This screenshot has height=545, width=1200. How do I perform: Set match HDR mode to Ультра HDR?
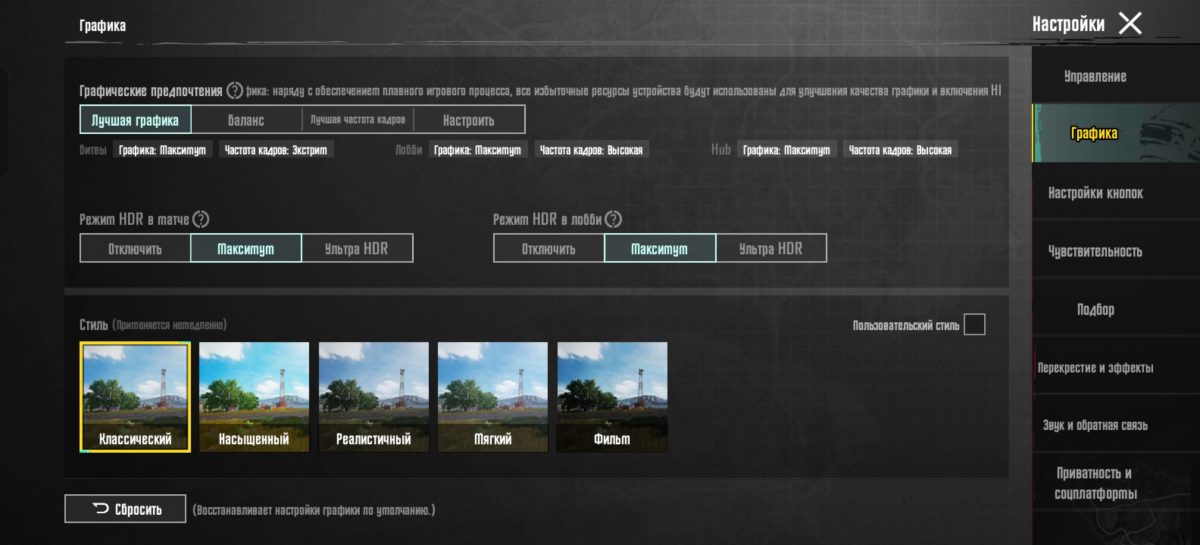pos(357,249)
